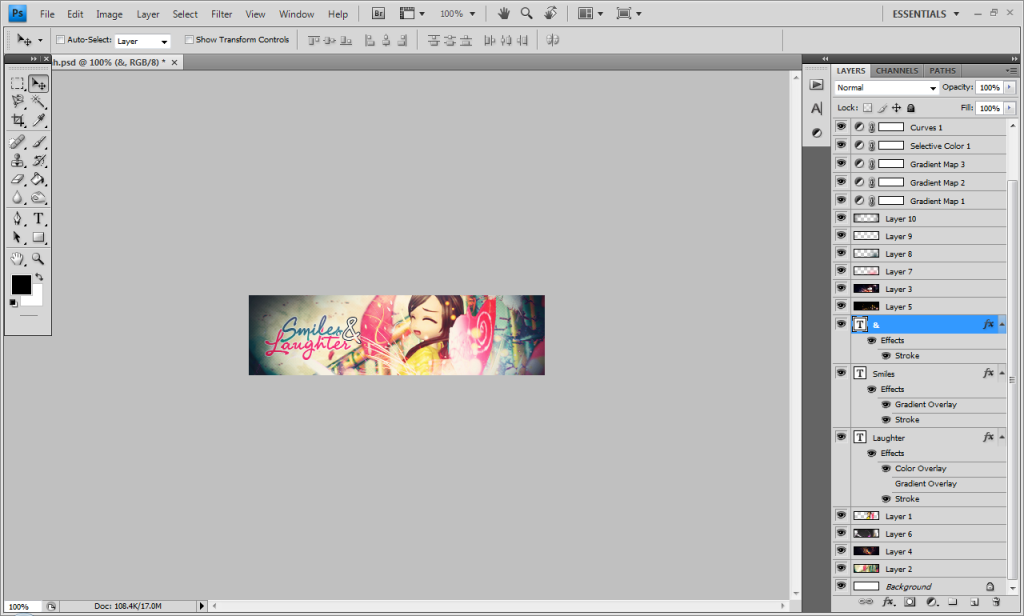Open the Layers panel options menu
Screen dimensions: 1024x616
(x=1011, y=71)
